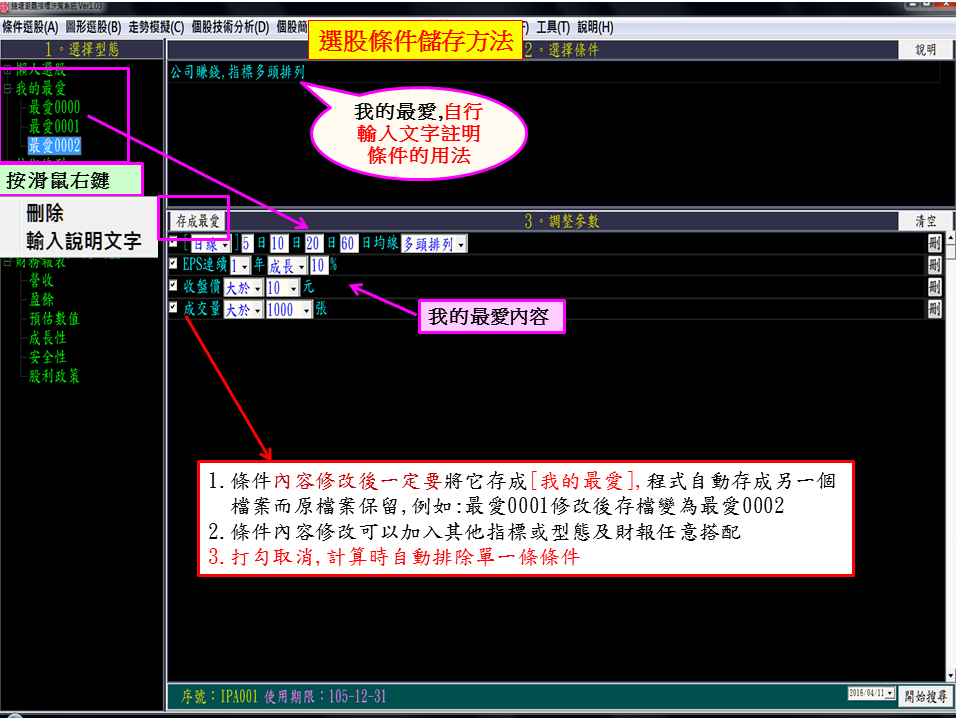Select 最愛0000 in the tree
Image resolution: width=960 pixels, height=720 pixels.
click(54, 107)
